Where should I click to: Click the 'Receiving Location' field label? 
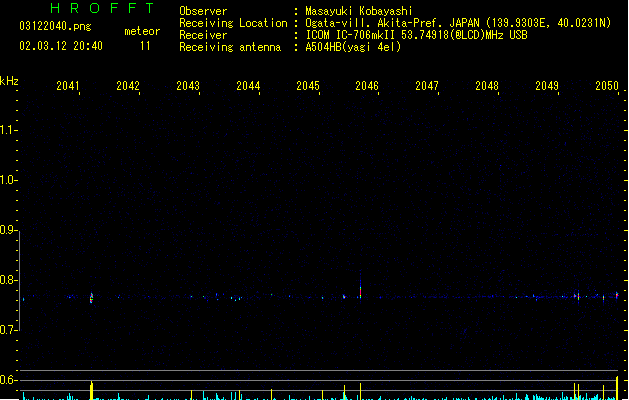pyautogui.click(x=233, y=23)
